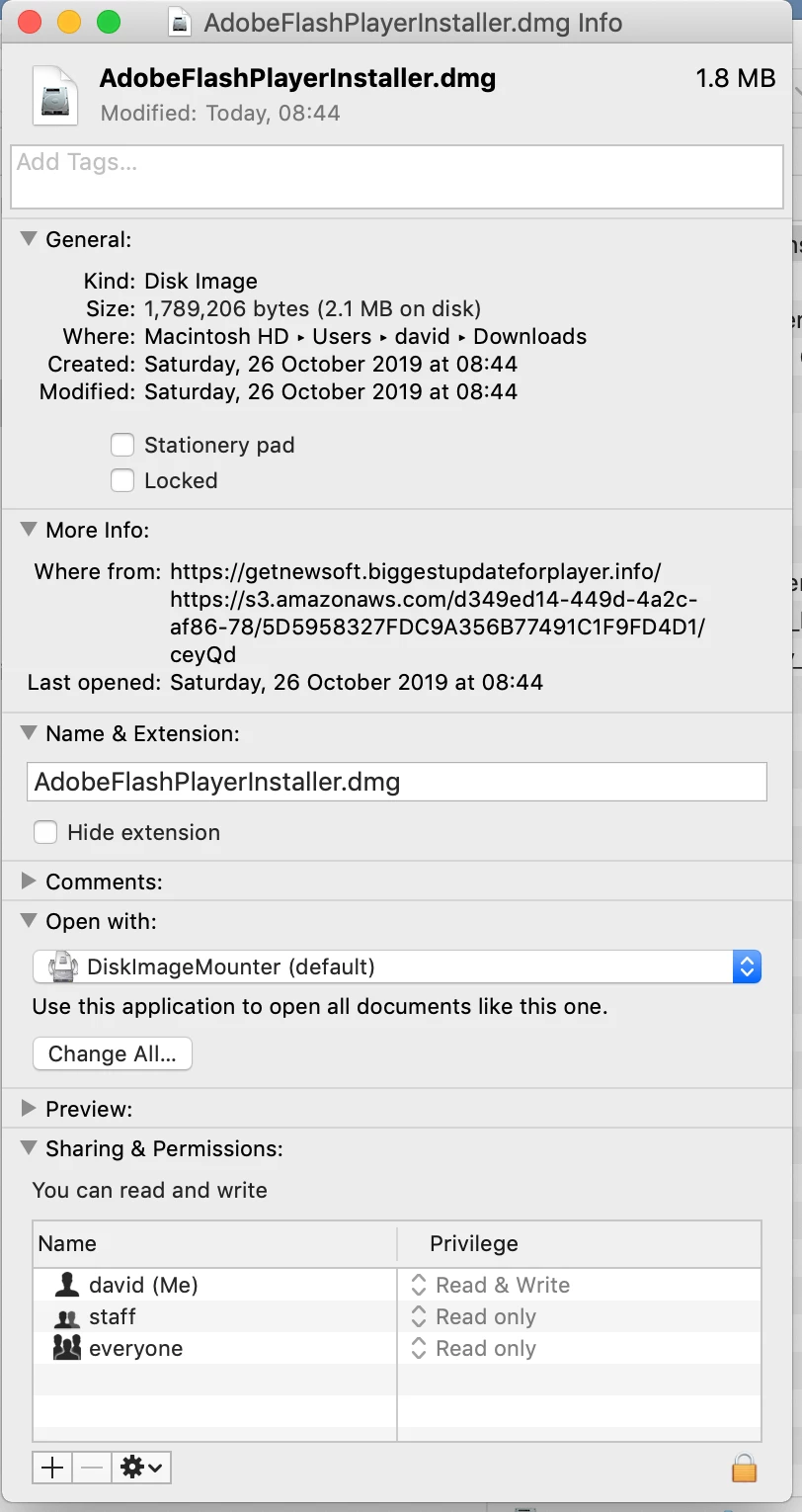802x1512 pixels.
Task: Click the Name & Extension filename field
Action: 397,782
